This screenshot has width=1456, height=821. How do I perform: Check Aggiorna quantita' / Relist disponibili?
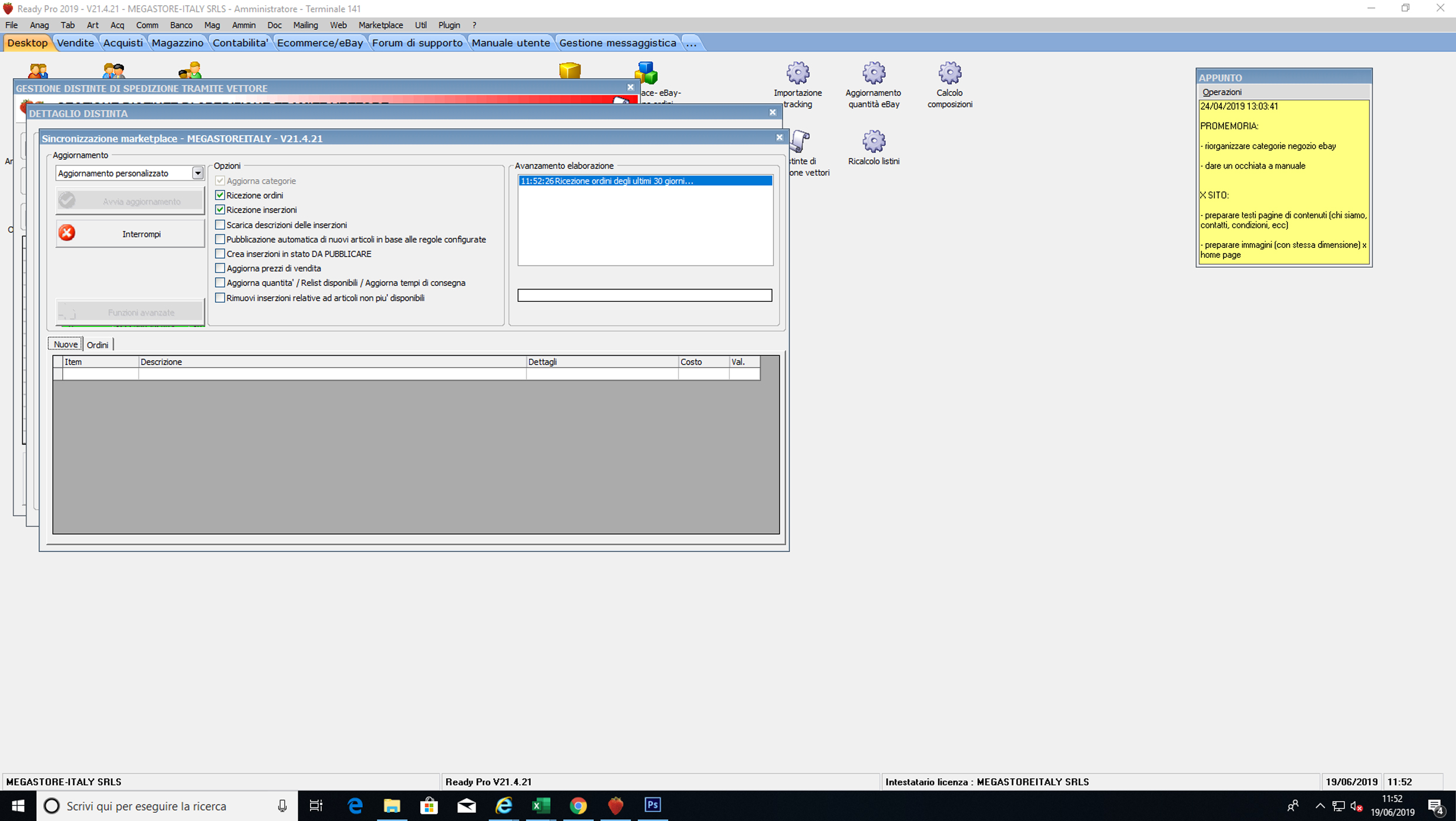click(220, 282)
